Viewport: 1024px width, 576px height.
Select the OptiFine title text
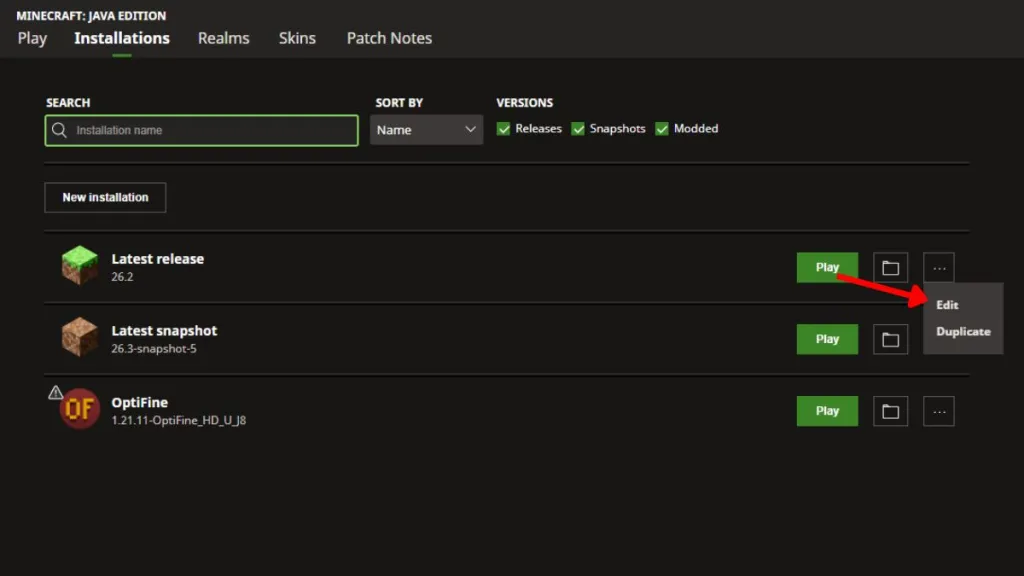point(139,402)
